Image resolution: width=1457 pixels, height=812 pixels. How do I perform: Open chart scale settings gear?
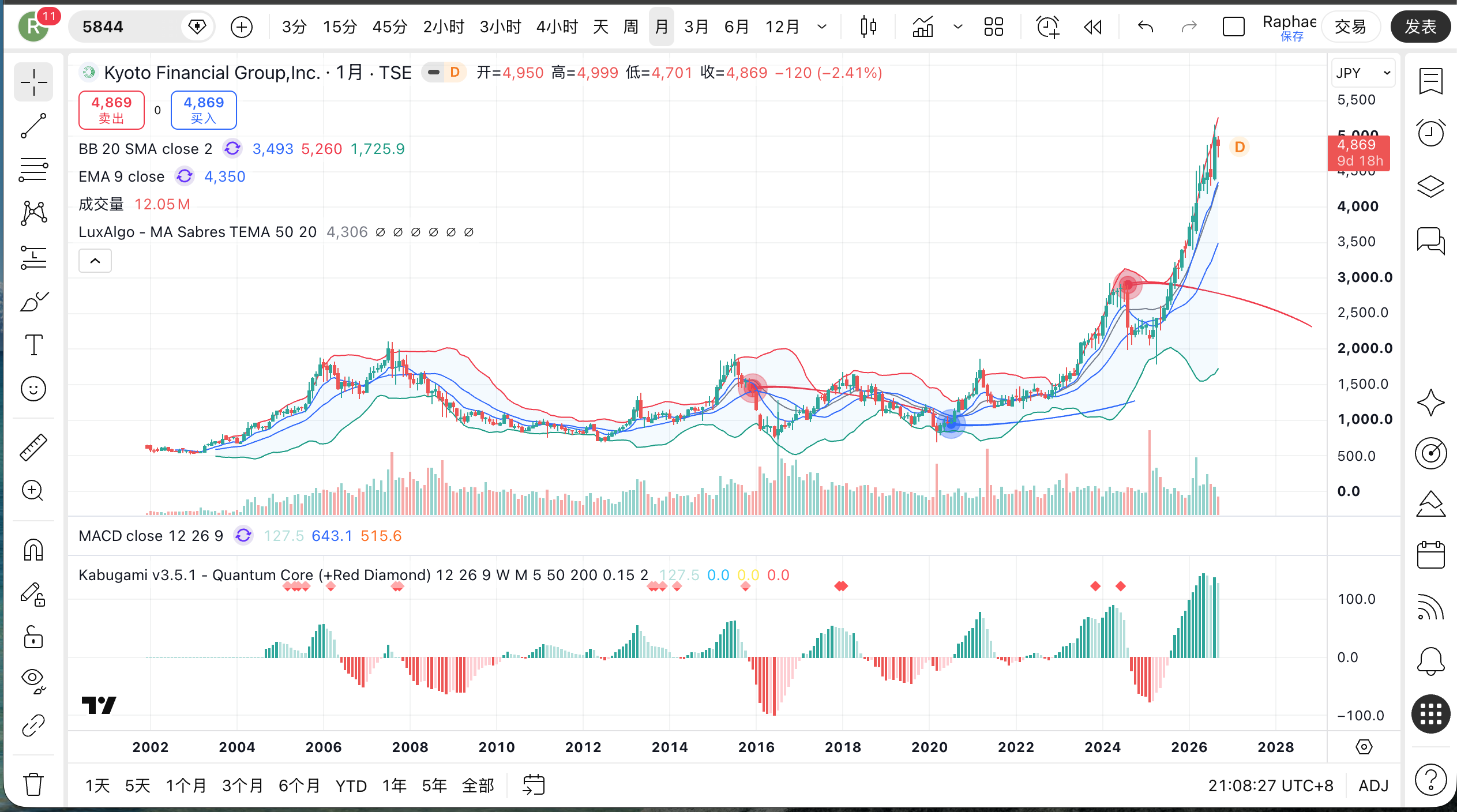pyautogui.click(x=1364, y=747)
